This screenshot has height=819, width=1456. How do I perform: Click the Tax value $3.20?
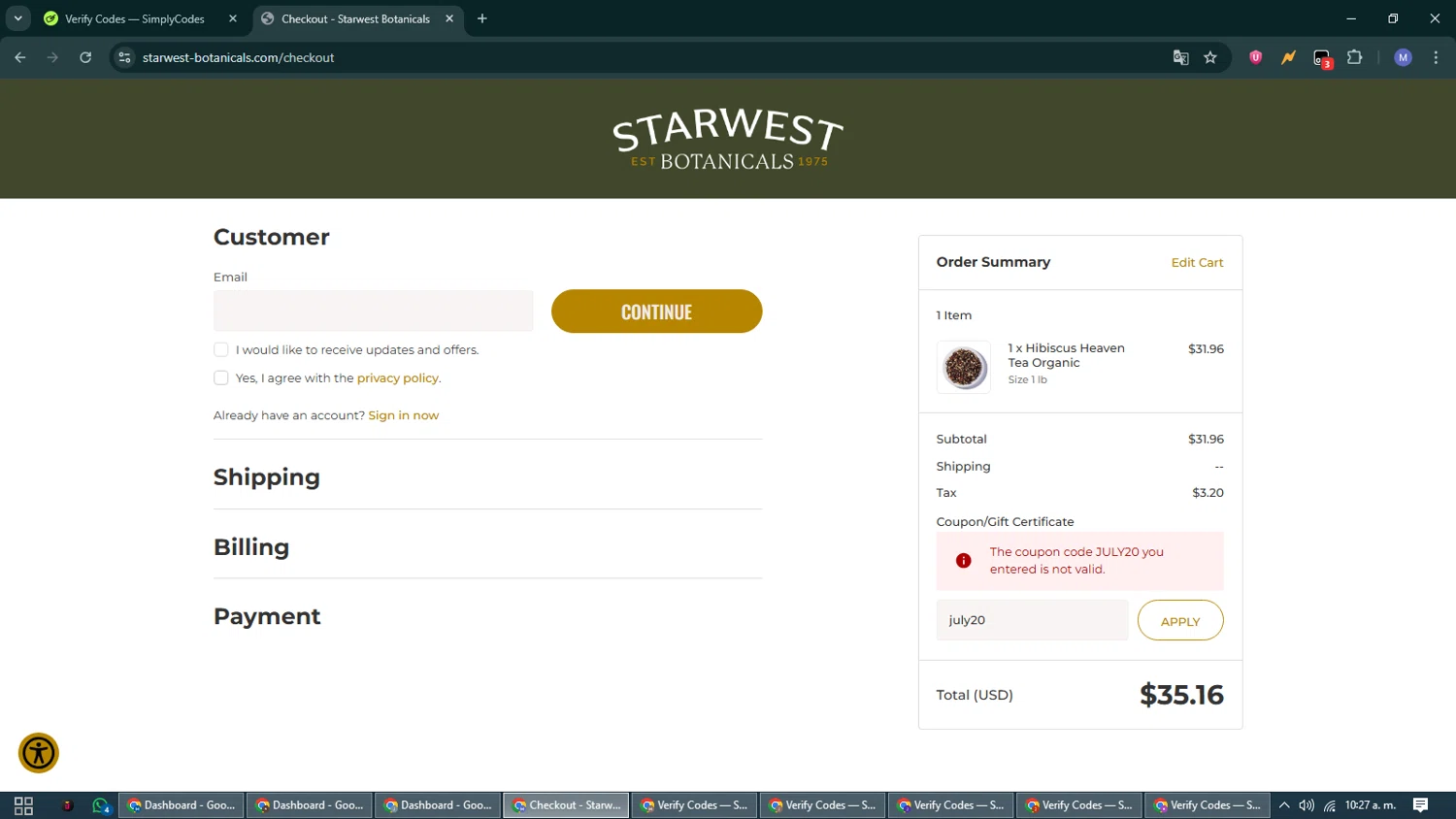point(1208,493)
